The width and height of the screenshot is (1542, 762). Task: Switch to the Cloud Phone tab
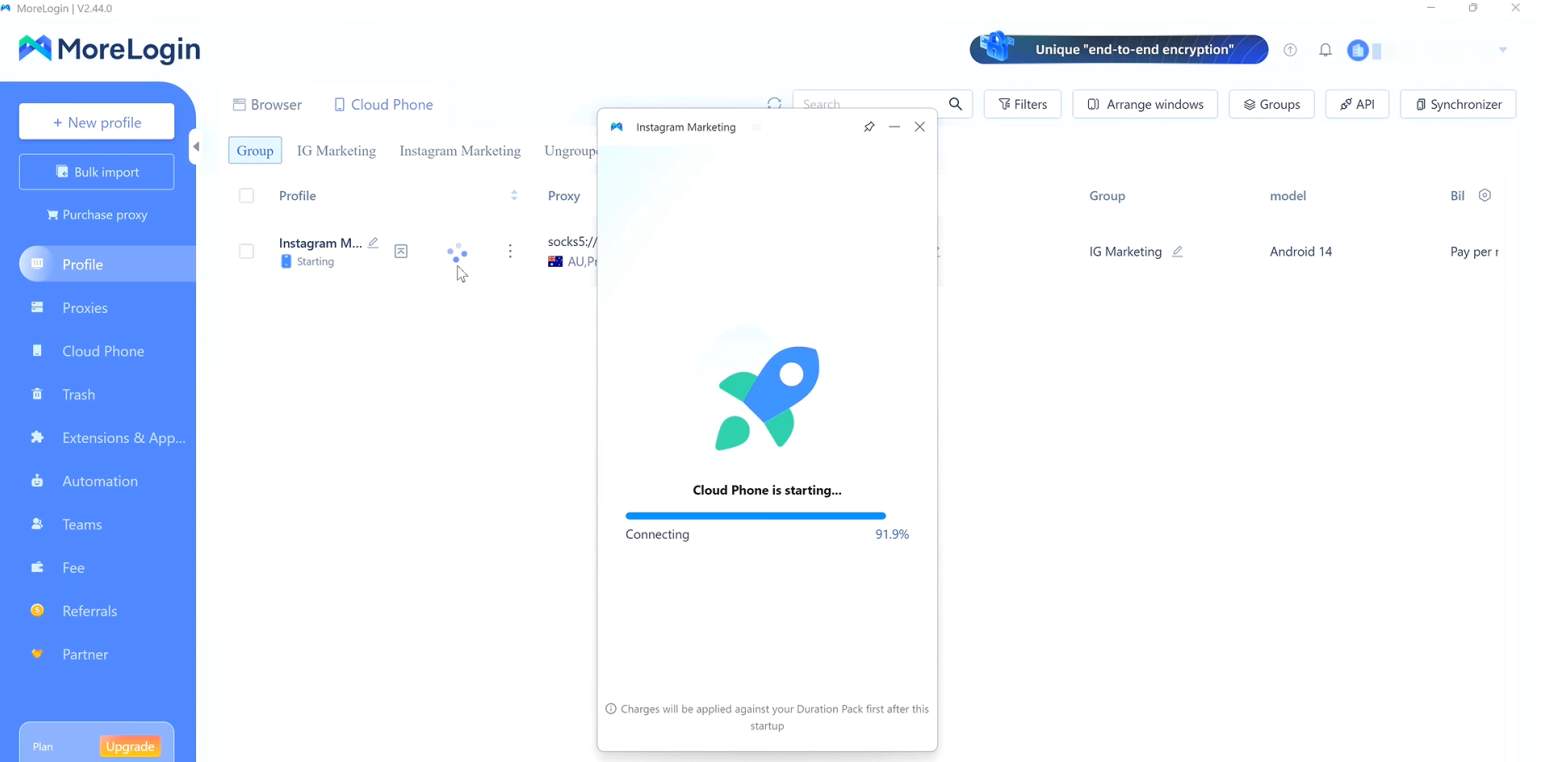[383, 105]
